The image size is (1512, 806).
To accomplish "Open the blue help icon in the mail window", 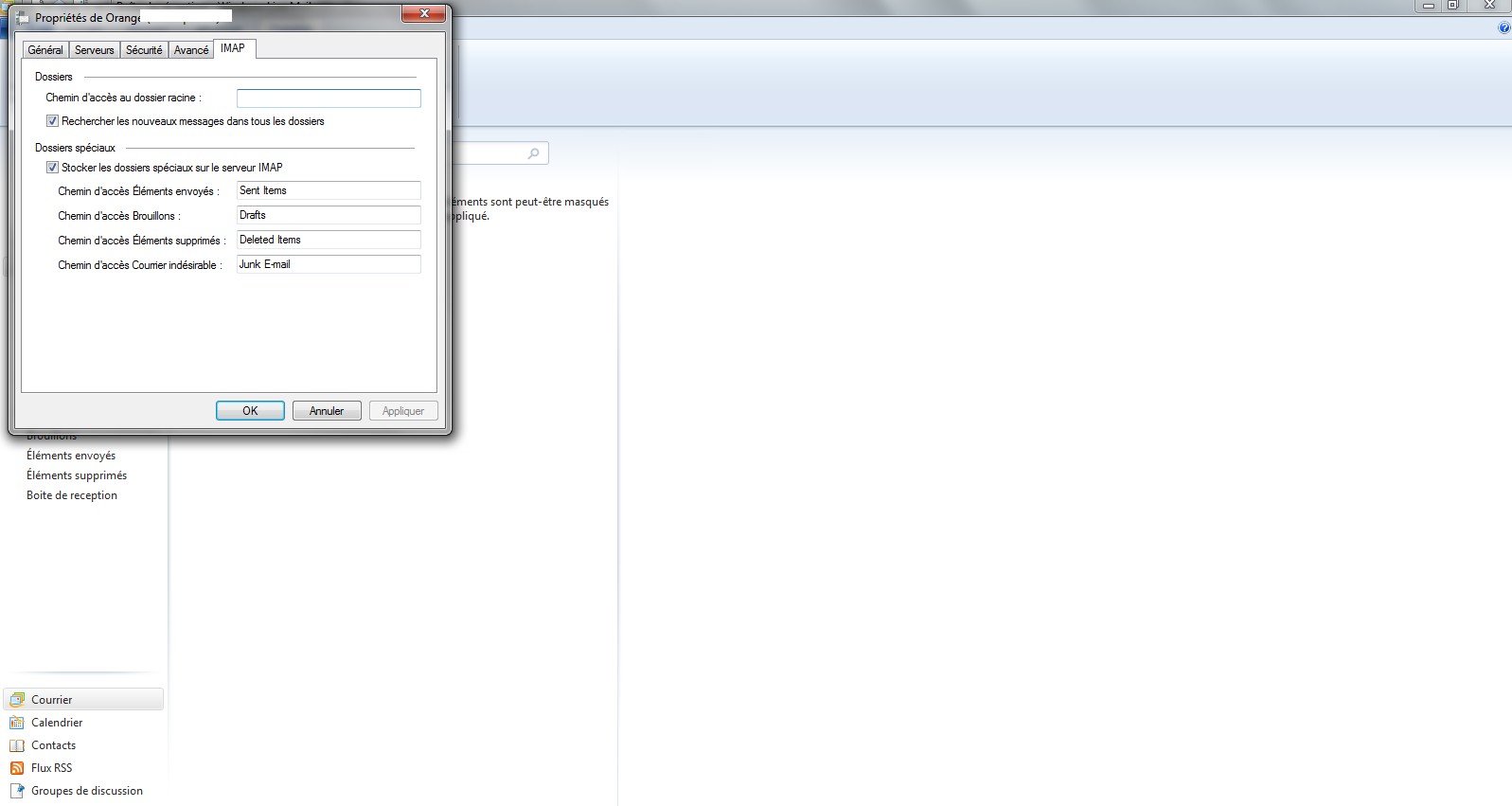I will [x=1504, y=28].
